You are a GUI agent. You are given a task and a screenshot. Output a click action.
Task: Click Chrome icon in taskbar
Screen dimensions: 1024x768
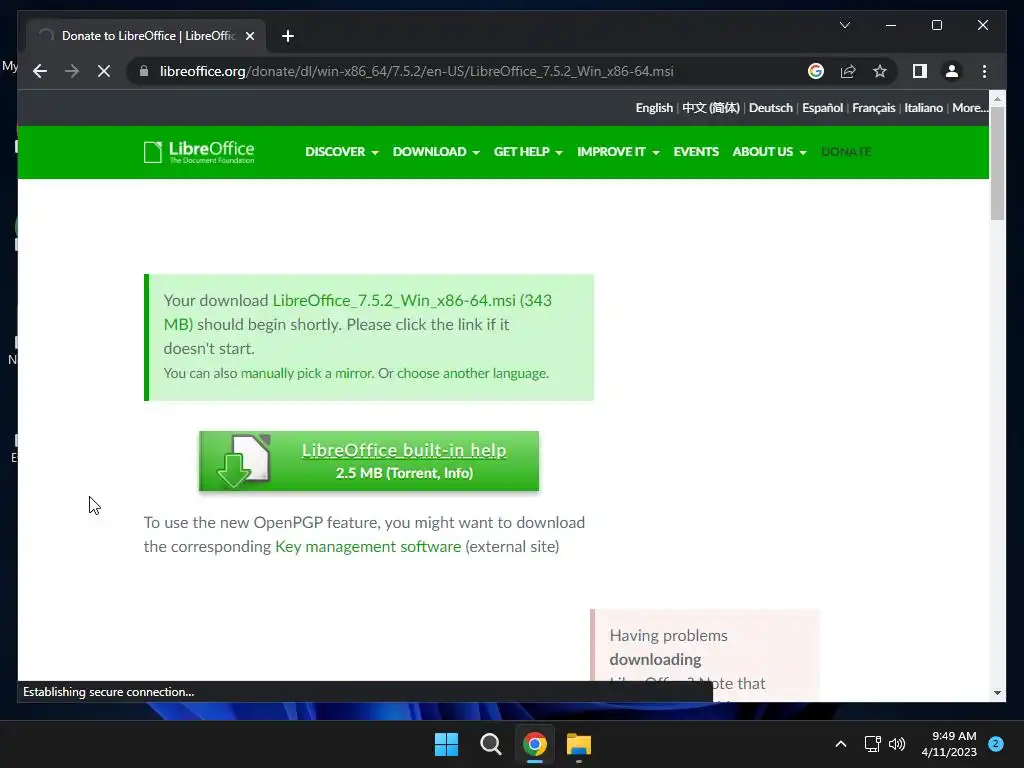534,744
